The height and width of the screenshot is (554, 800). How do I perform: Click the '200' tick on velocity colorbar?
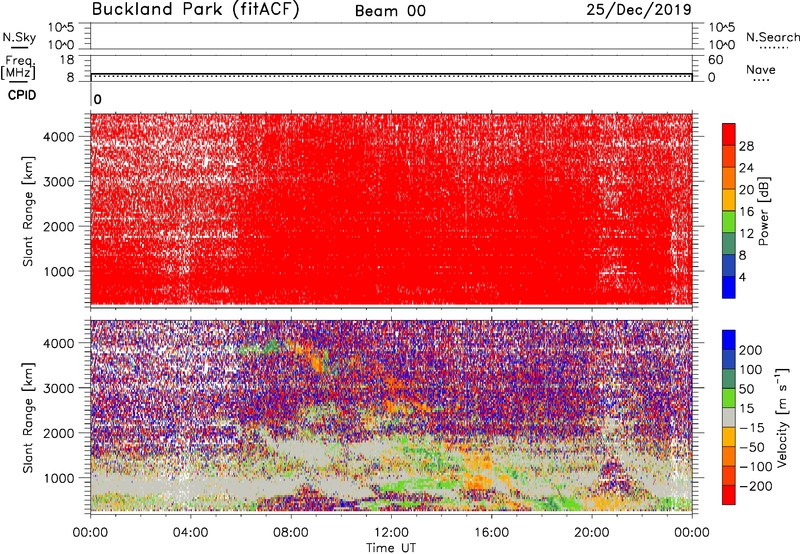pyautogui.click(x=751, y=350)
